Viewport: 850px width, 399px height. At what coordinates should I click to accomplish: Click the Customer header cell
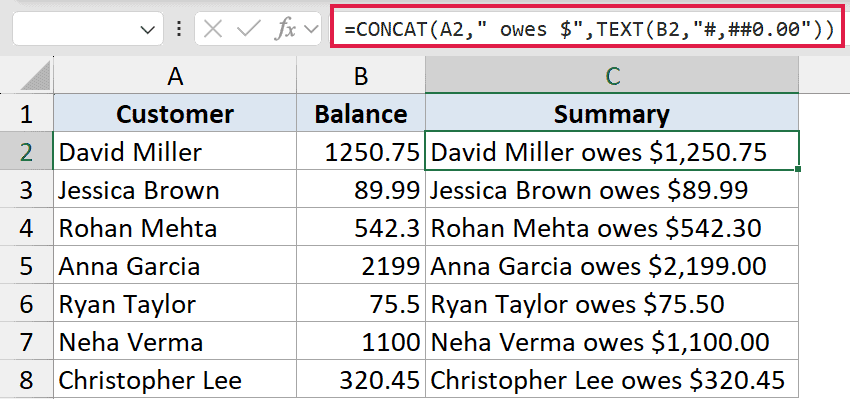click(175, 114)
